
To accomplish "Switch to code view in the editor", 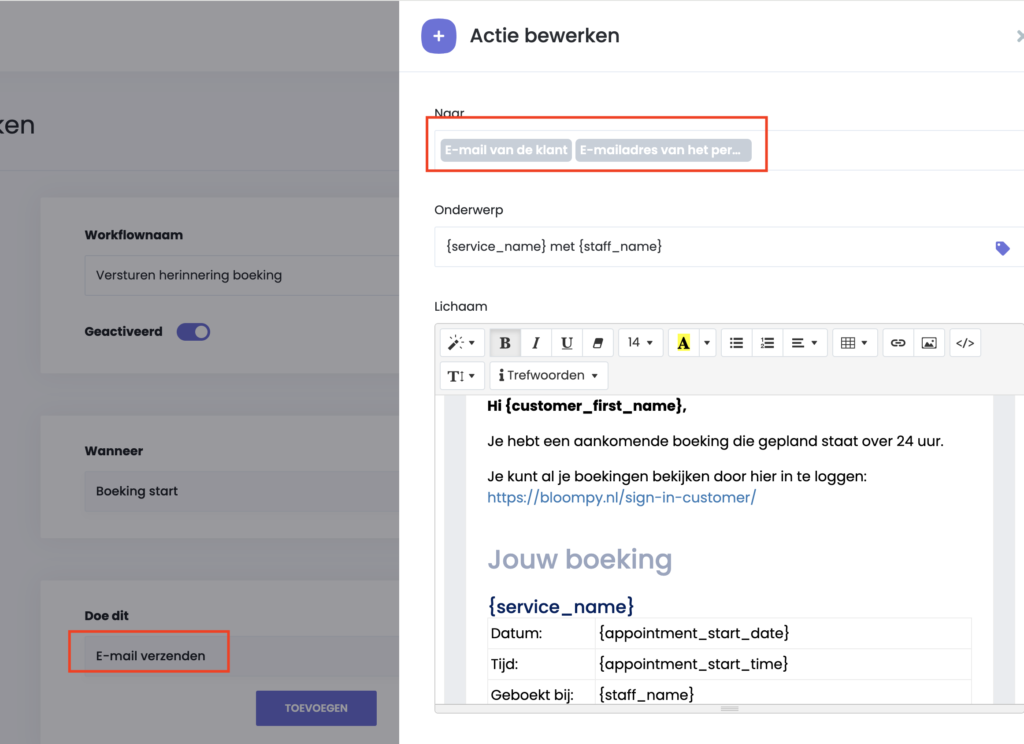I will (x=964, y=343).
